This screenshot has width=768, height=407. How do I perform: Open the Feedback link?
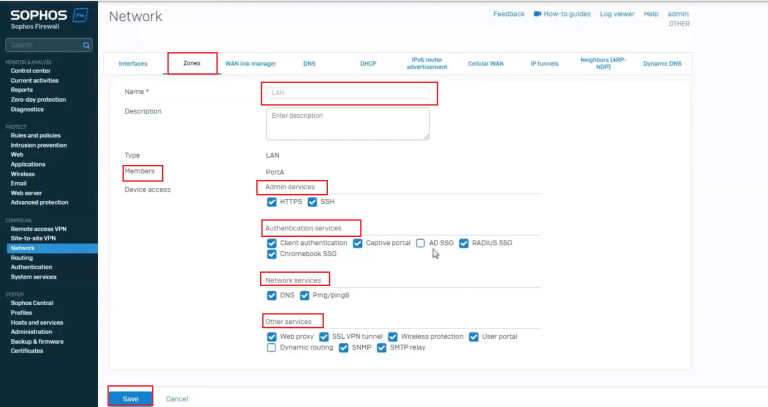509,14
